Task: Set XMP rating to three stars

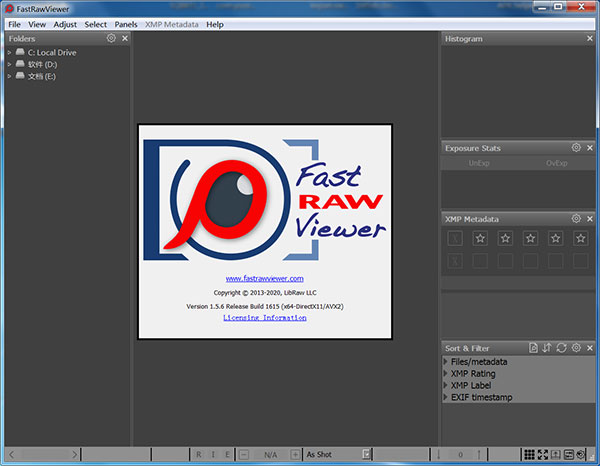Action: point(530,238)
